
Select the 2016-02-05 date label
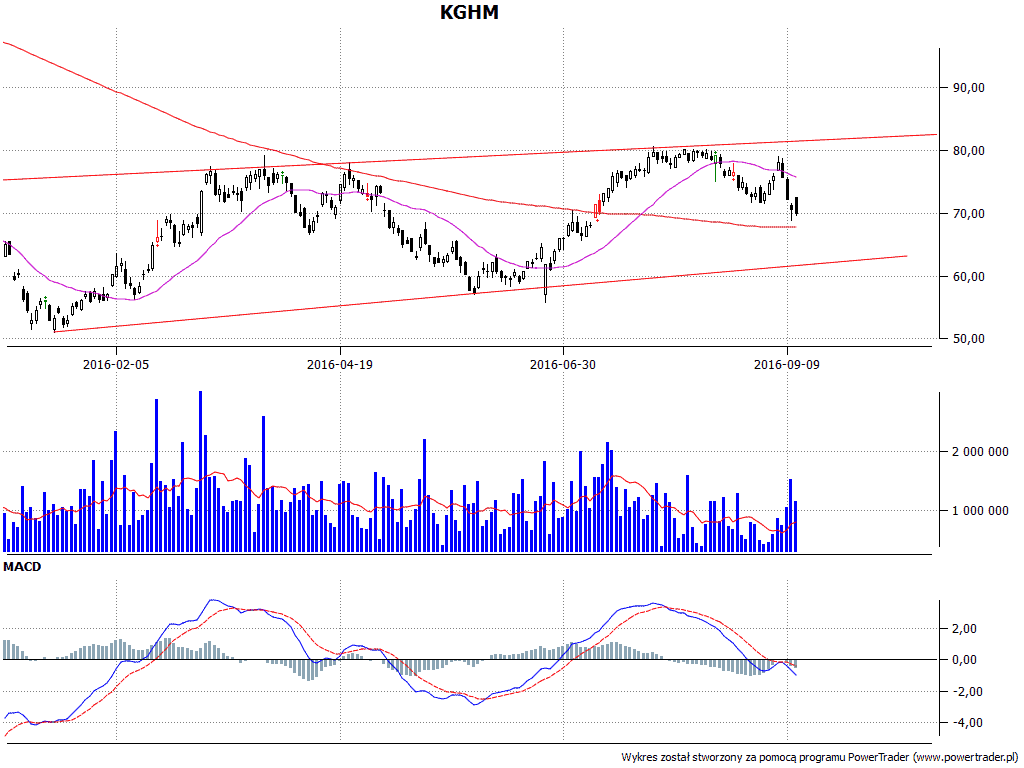tap(116, 365)
